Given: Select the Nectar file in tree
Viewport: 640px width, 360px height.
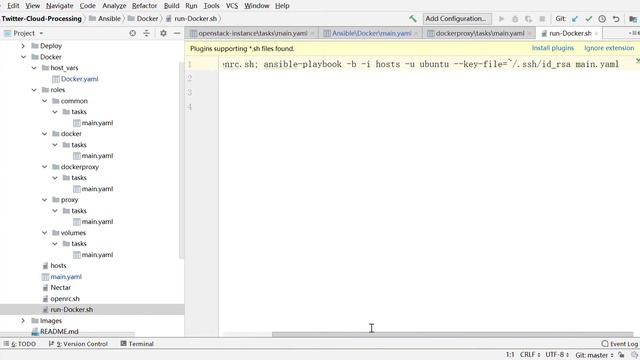Looking at the screenshot, I should point(56,288).
